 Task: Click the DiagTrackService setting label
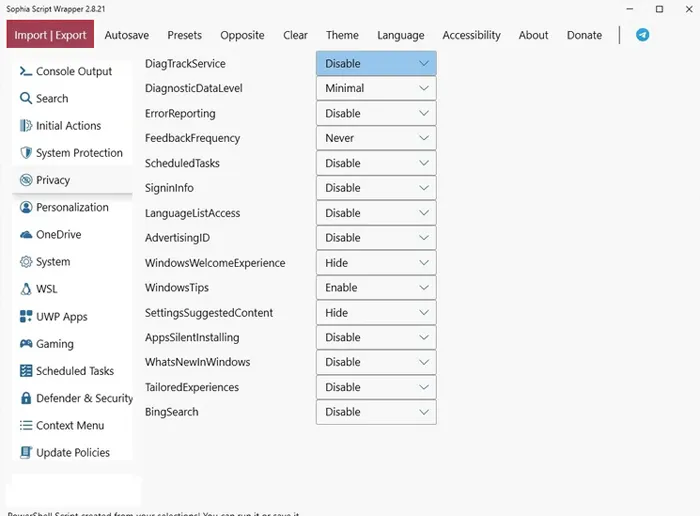pyautogui.click(x=185, y=64)
